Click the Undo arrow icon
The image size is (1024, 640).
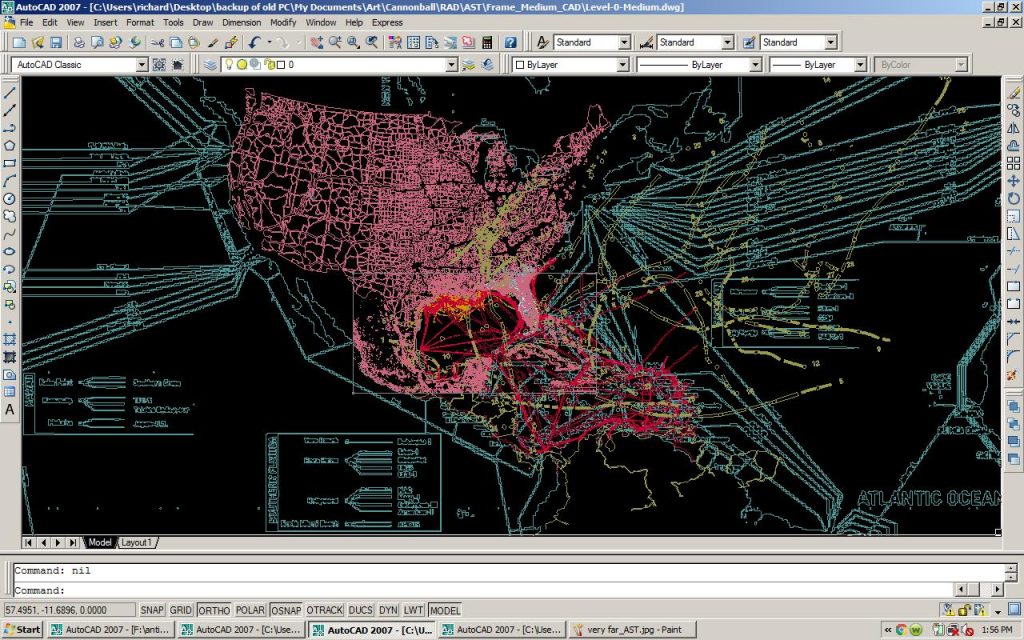pyautogui.click(x=255, y=42)
